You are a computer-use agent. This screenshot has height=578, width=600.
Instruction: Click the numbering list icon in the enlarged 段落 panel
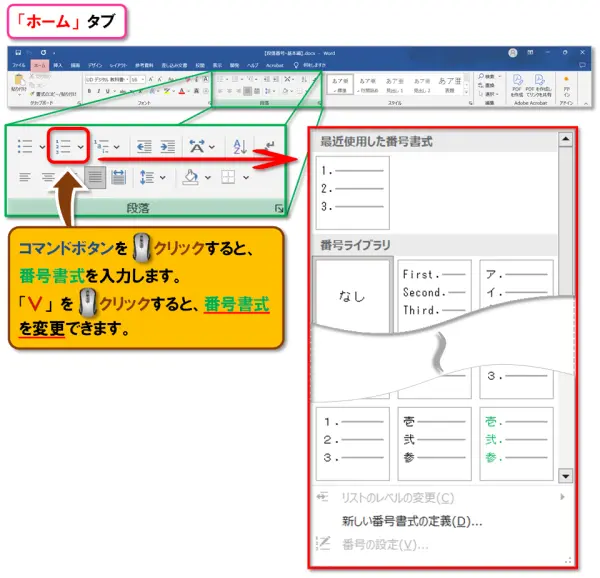coord(63,147)
